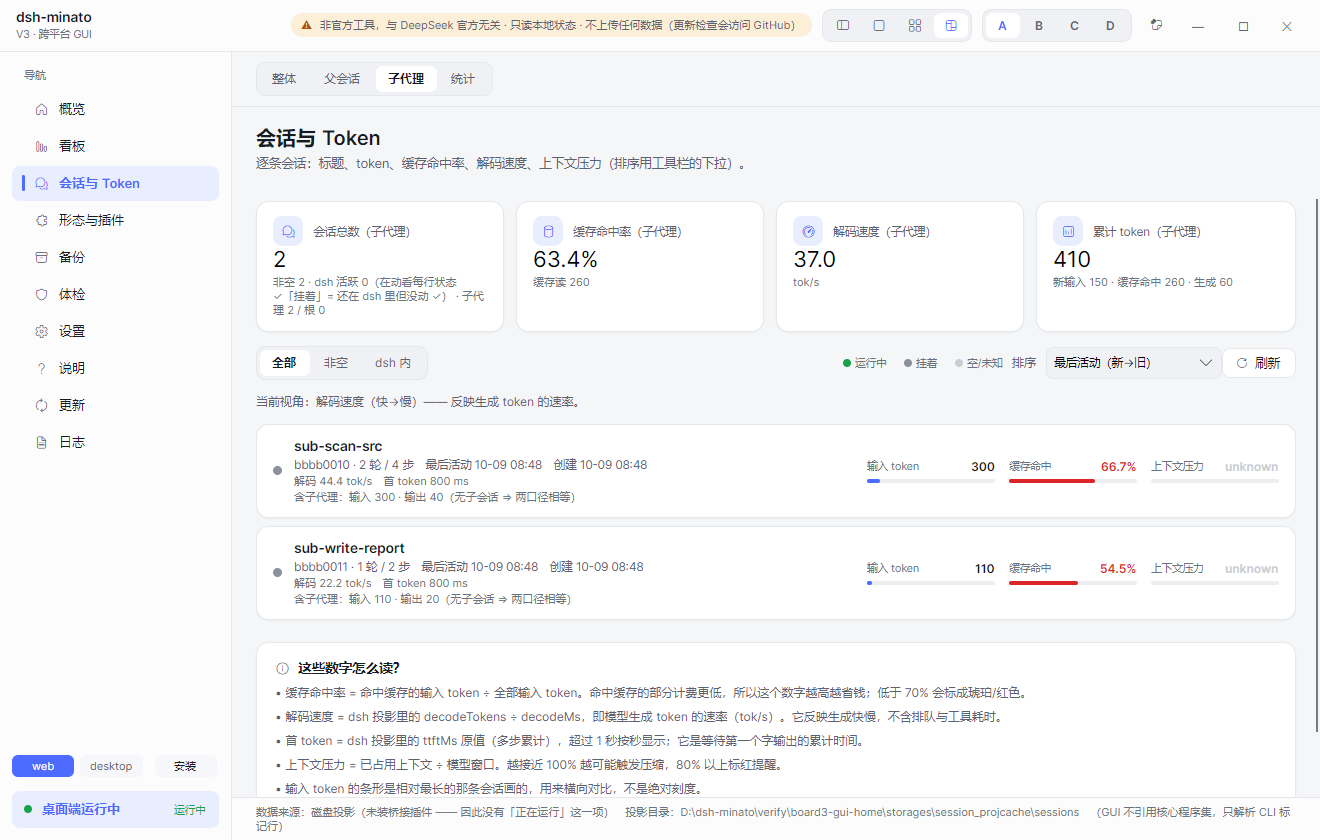This screenshot has width=1320, height=840.
Task: Click the gear icon beside 设置
Action: pos(41,331)
